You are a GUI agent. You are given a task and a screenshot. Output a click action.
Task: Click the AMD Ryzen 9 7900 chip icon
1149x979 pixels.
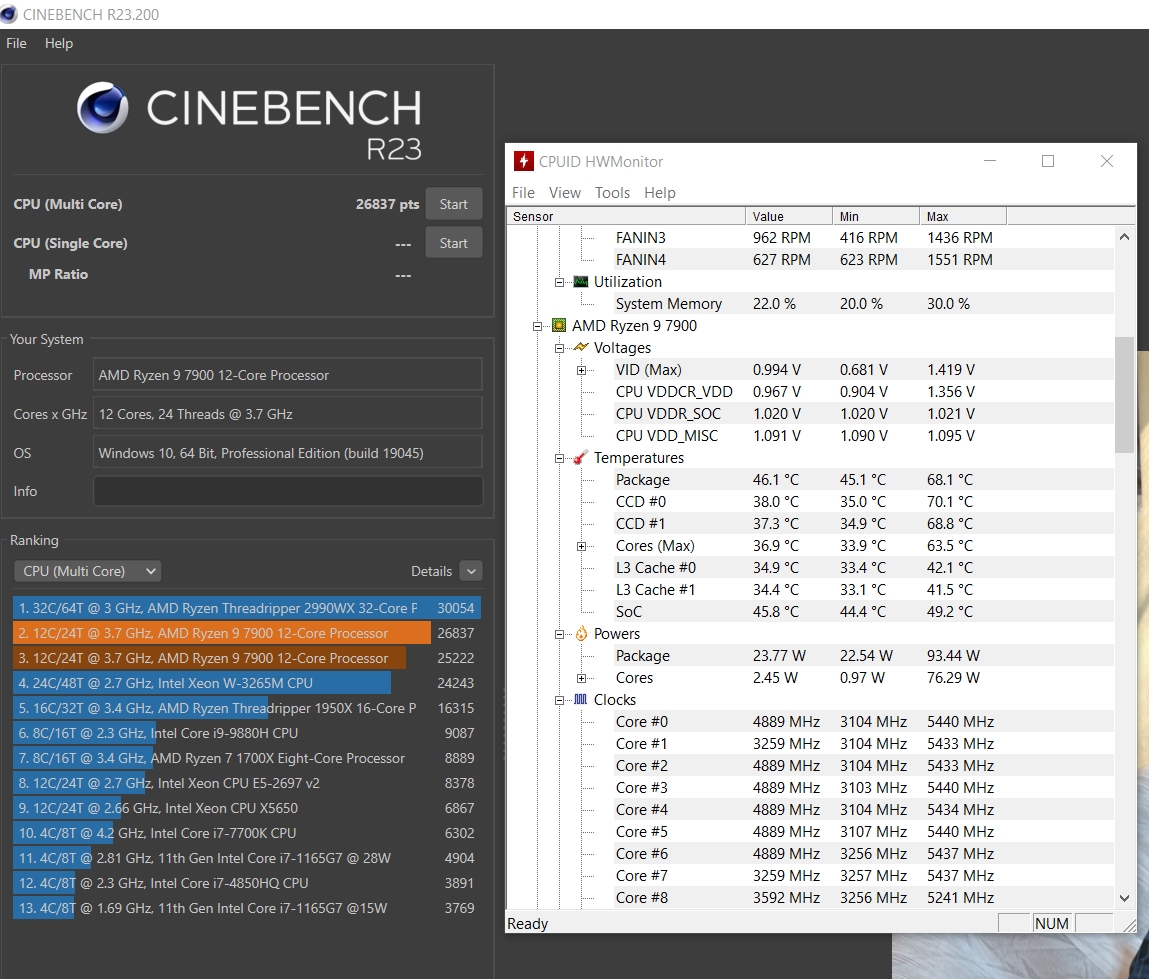pyautogui.click(x=558, y=326)
